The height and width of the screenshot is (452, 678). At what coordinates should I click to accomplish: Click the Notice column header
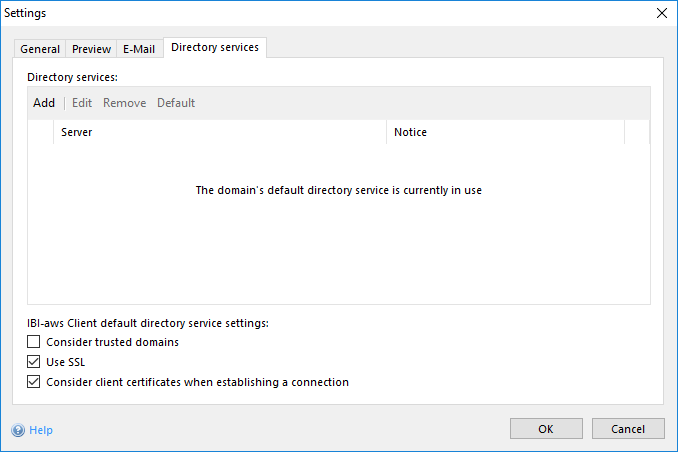pyautogui.click(x=505, y=132)
